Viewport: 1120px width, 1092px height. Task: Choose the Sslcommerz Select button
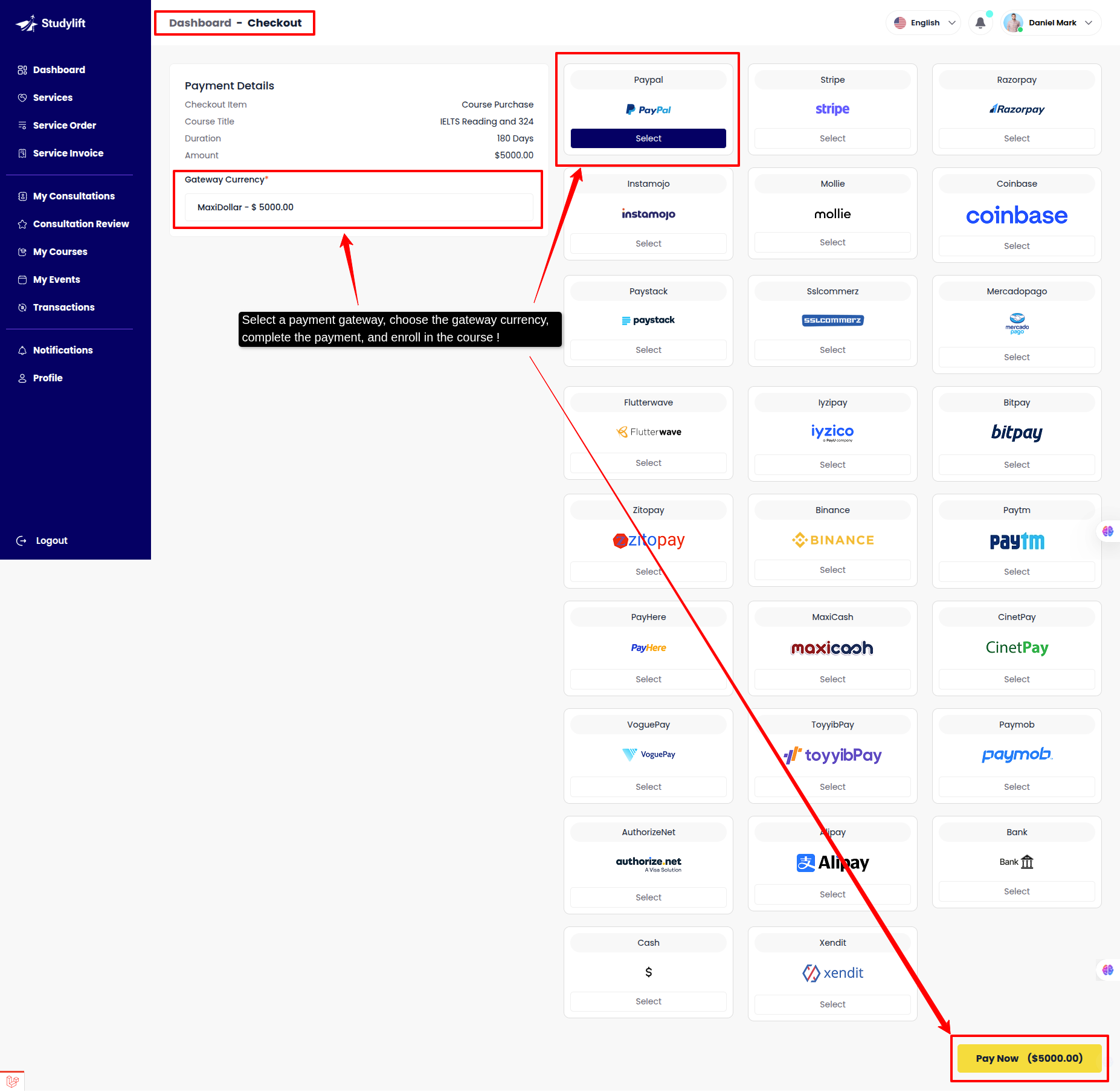[x=832, y=350]
